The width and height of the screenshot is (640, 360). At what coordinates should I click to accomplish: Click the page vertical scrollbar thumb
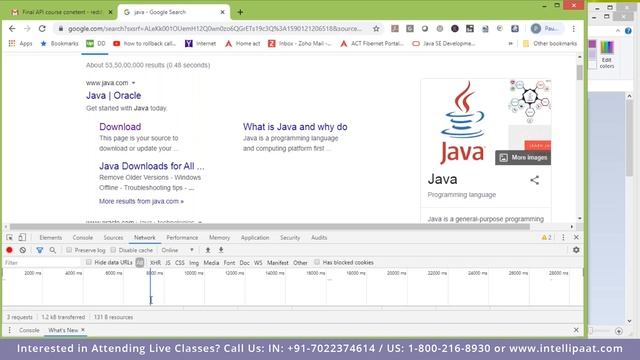[580, 73]
